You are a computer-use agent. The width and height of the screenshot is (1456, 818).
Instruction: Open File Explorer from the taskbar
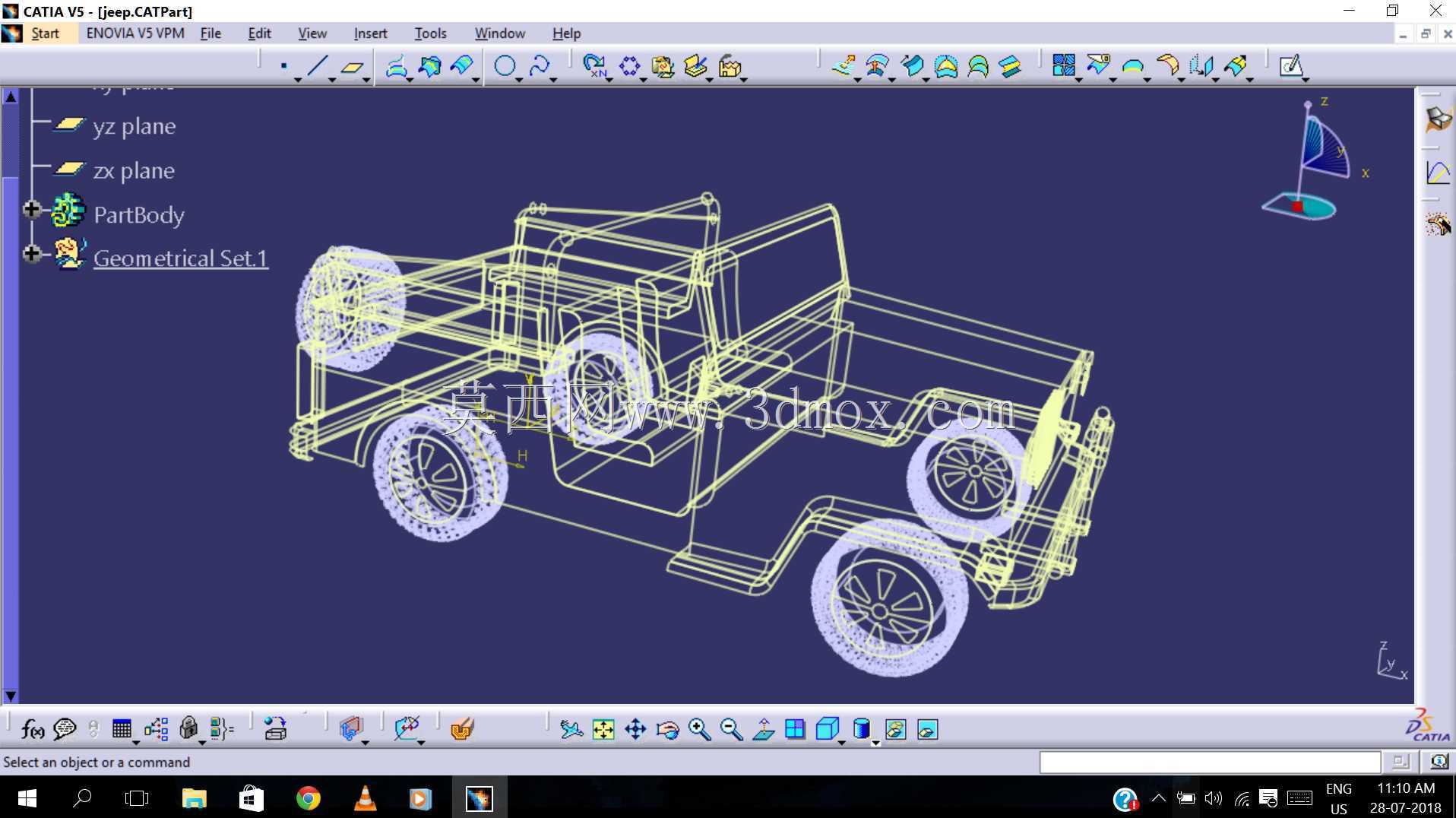click(195, 798)
